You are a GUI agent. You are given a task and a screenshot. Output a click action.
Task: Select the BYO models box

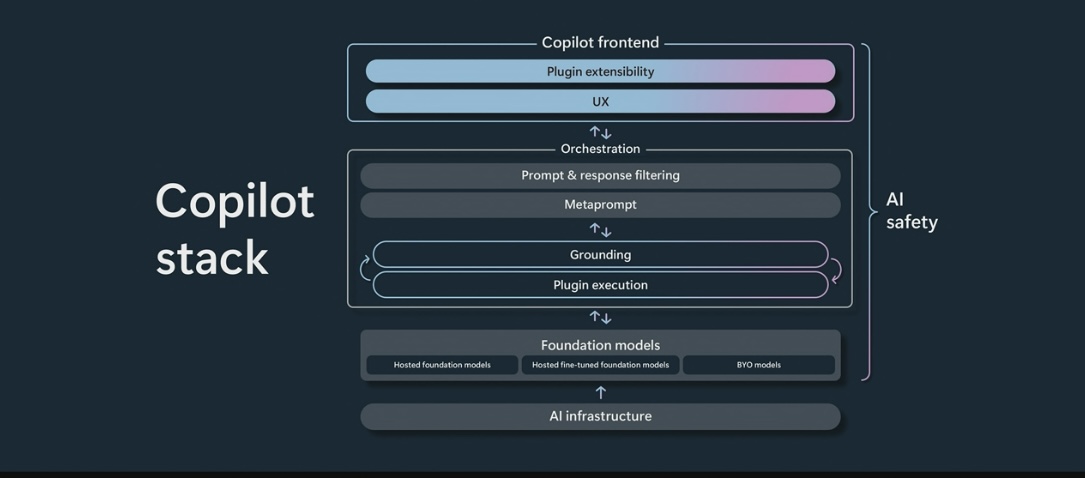coord(758,365)
